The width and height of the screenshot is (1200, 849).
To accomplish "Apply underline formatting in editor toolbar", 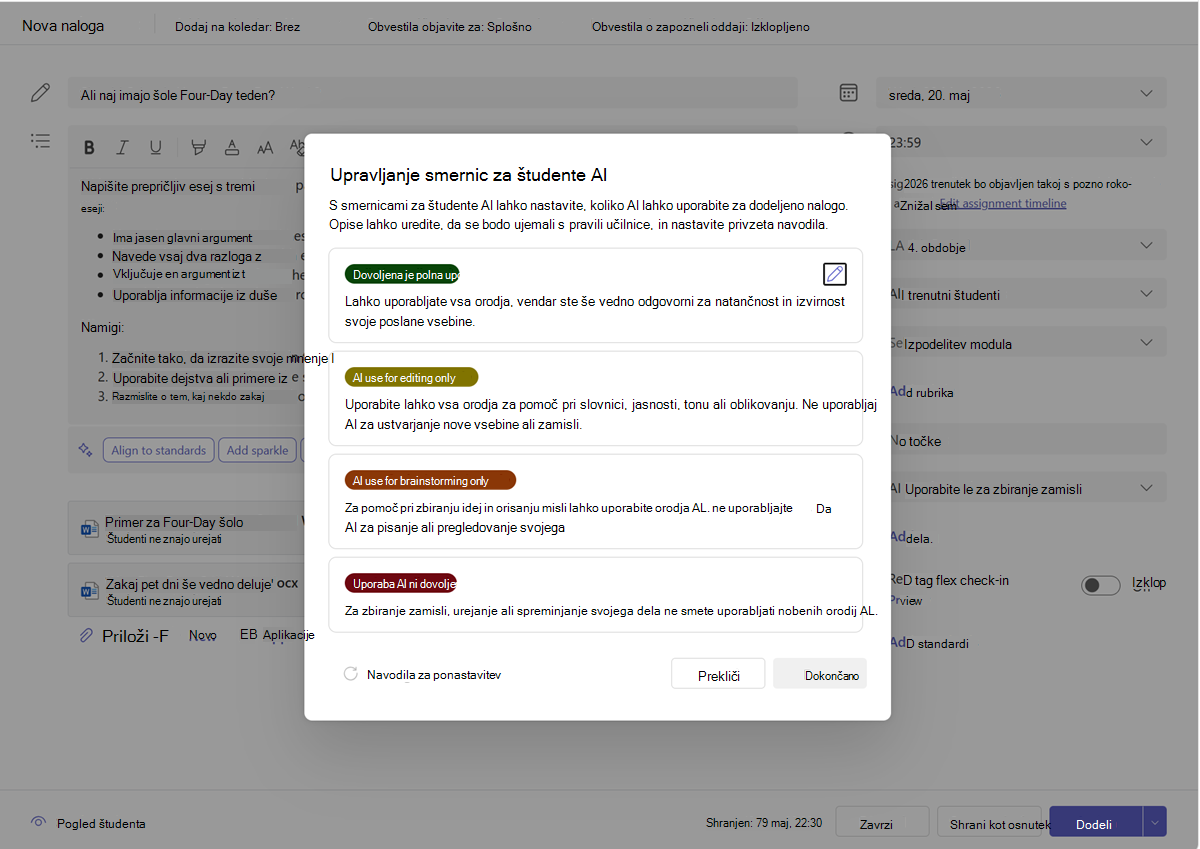I will click(156, 148).
